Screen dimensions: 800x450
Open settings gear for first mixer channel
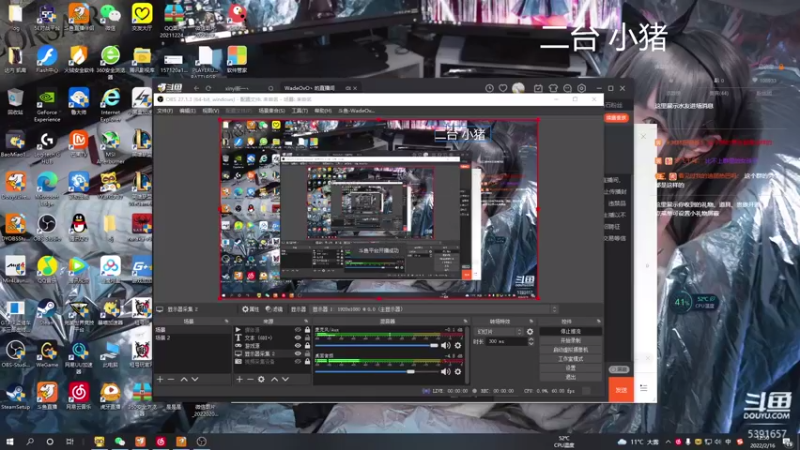[x=458, y=345]
